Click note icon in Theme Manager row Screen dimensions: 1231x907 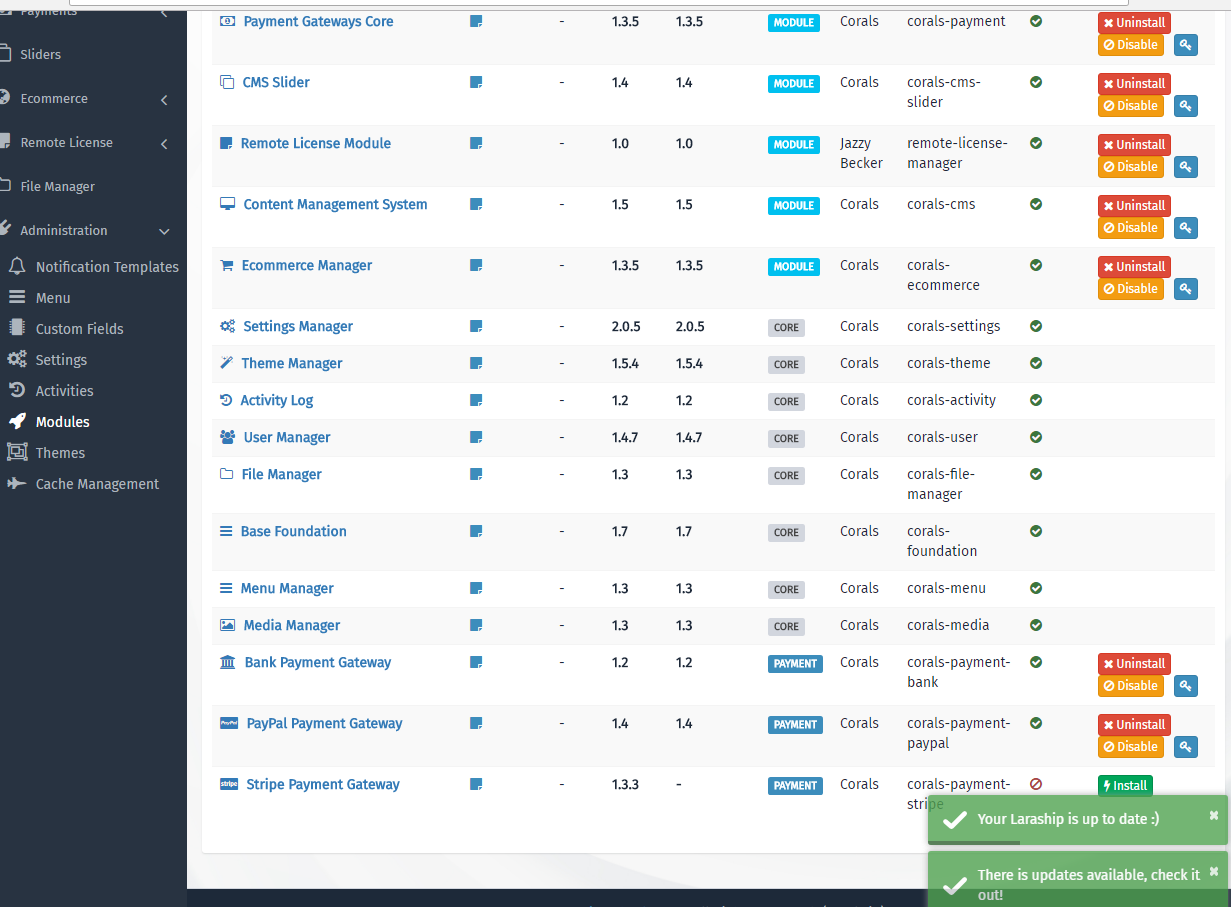pyautogui.click(x=476, y=363)
